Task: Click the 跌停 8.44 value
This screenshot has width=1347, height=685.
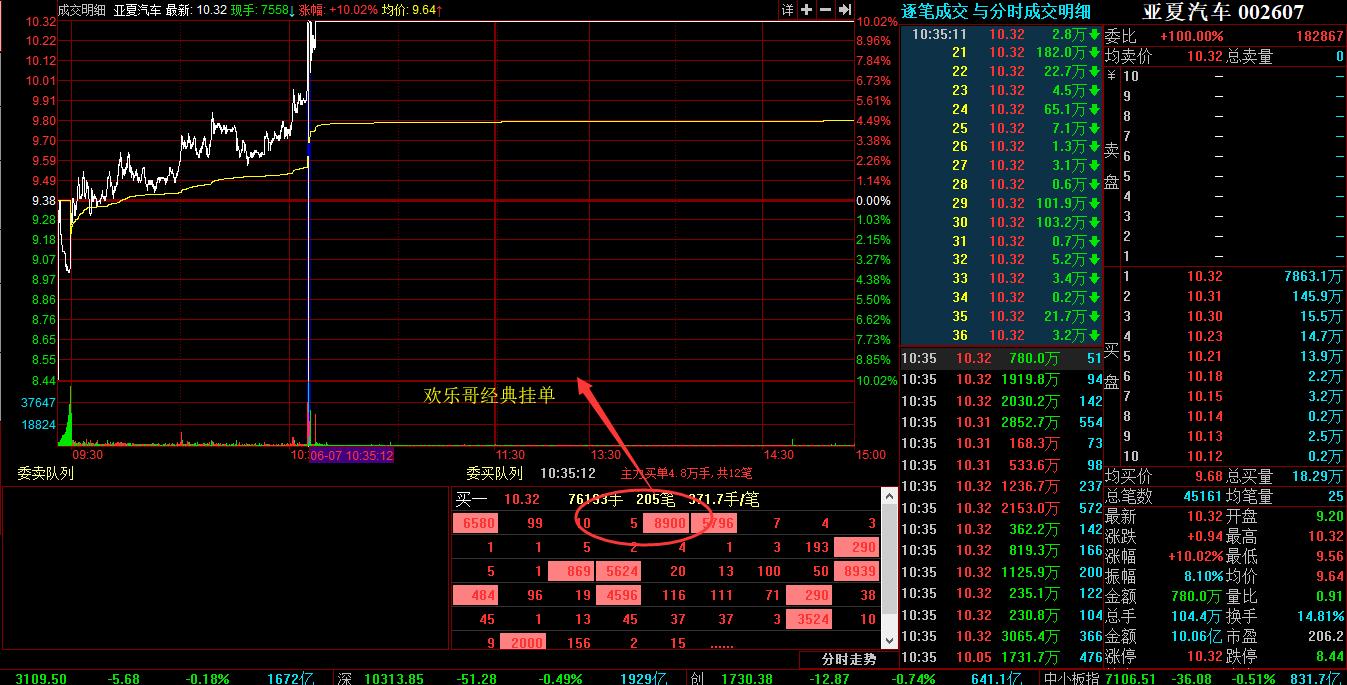Action: pos(1329,656)
